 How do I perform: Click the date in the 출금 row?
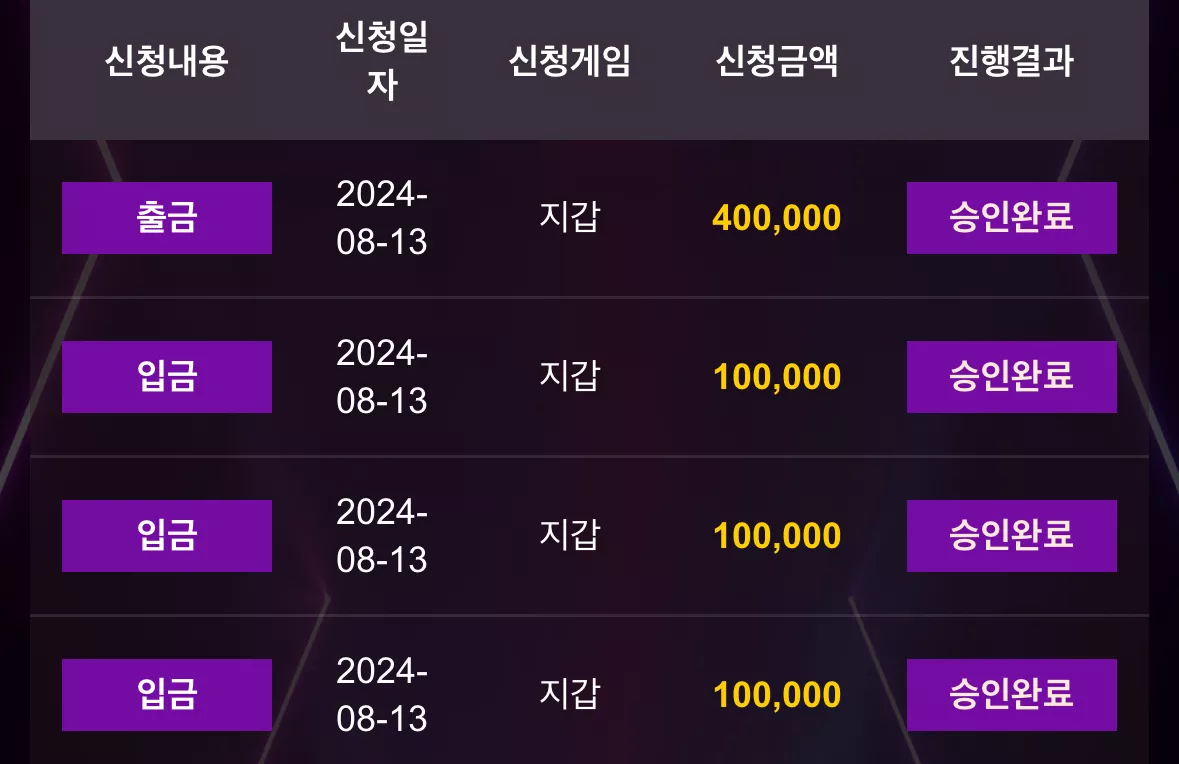[382, 218]
